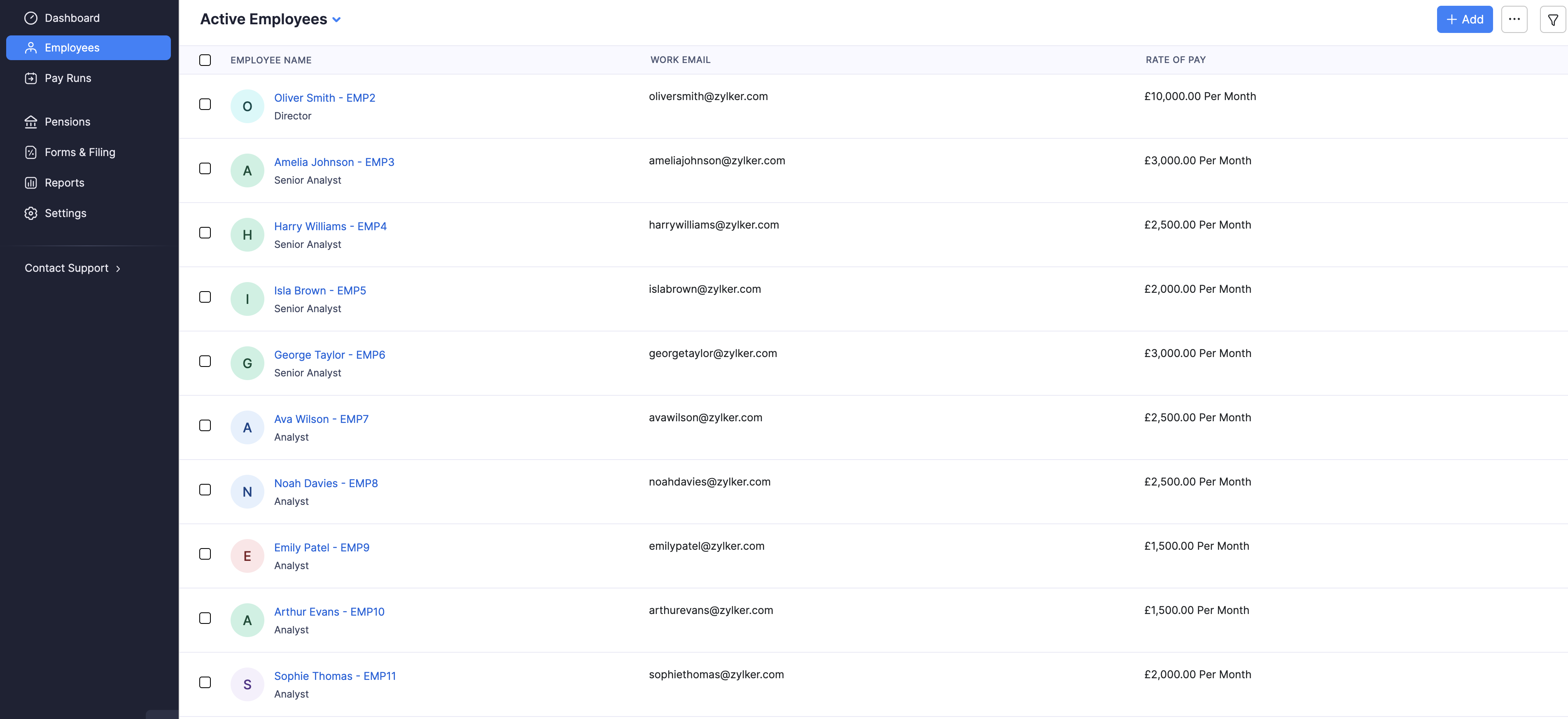Click oliversmith@zylker.com email
This screenshot has width=1568, height=719.
tap(708, 96)
